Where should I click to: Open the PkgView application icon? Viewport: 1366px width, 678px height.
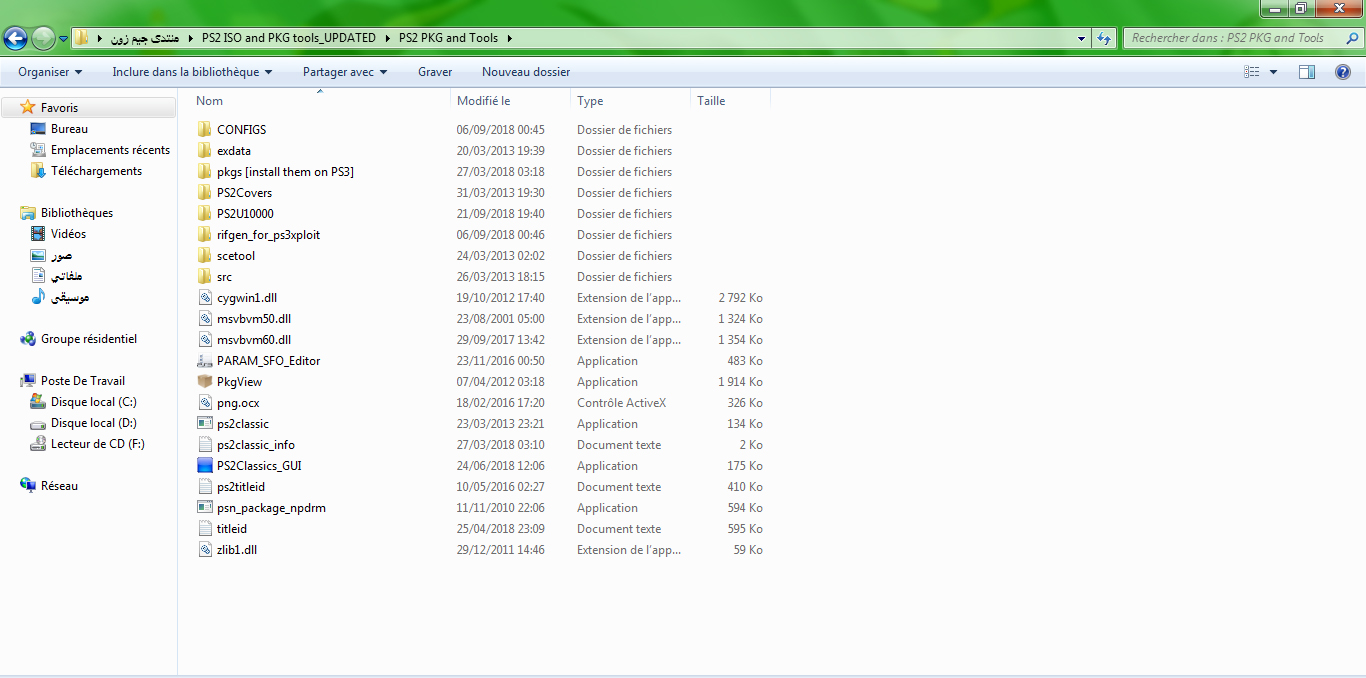pos(205,382)
